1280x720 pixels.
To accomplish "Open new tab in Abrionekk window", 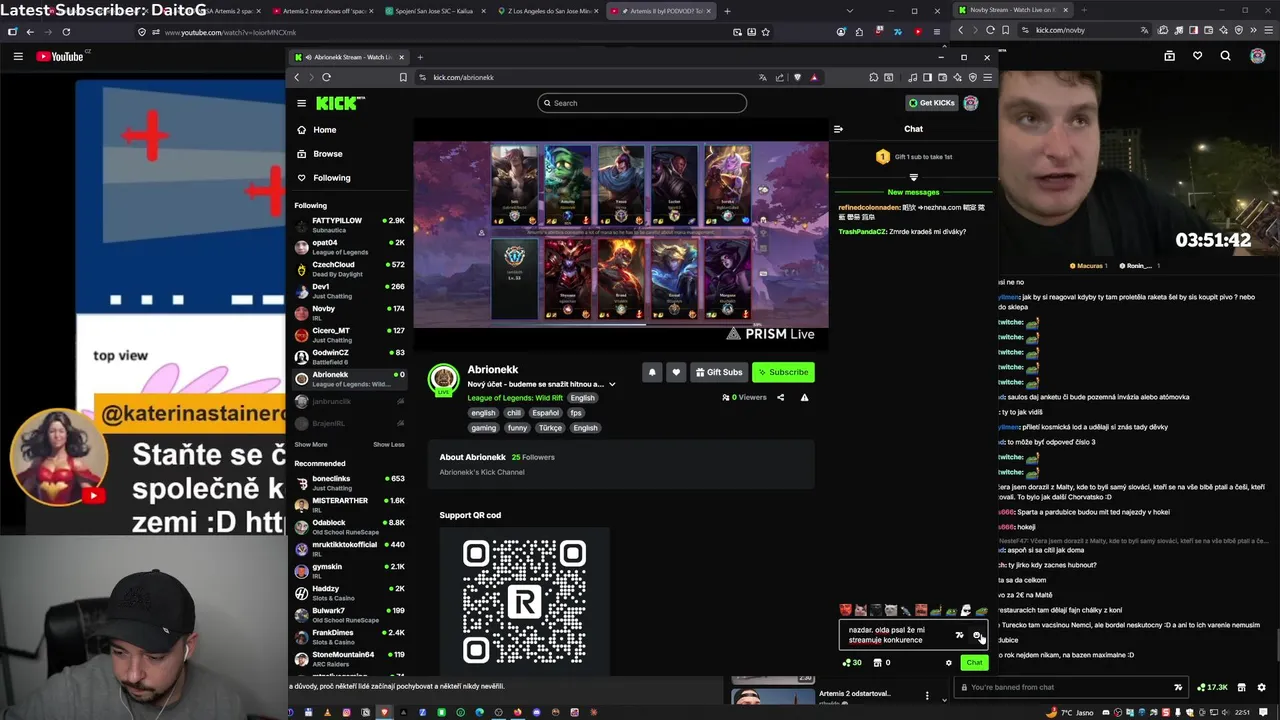I will click(x=420, y=57).
